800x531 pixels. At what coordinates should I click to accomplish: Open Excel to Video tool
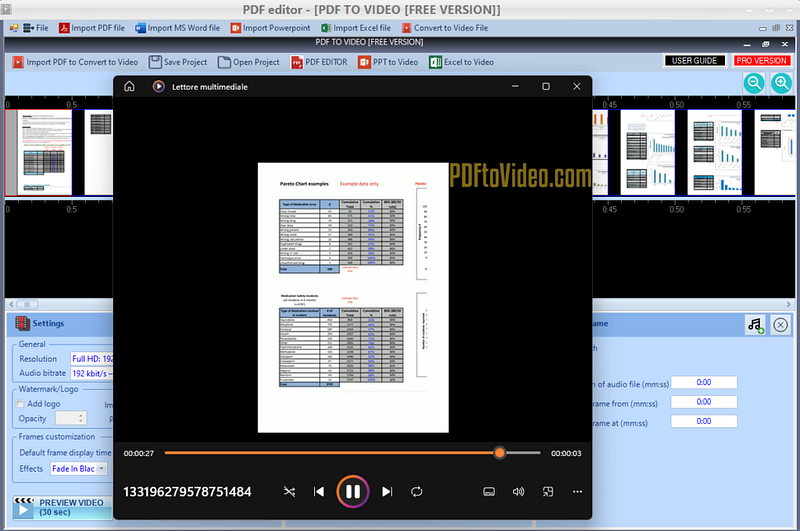462,62
